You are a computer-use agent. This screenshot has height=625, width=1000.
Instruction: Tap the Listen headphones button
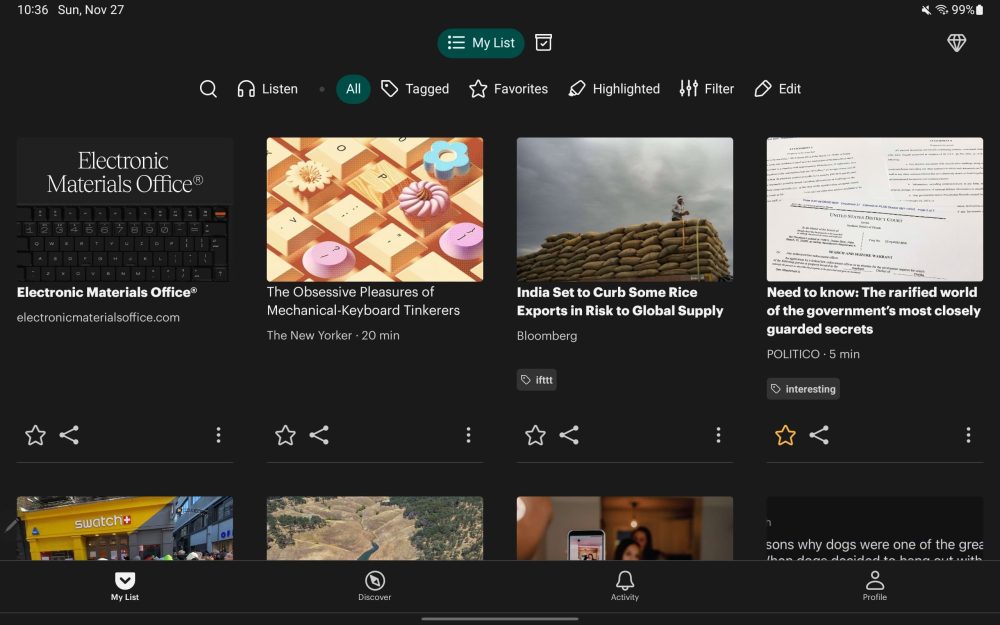pos(267,89)
